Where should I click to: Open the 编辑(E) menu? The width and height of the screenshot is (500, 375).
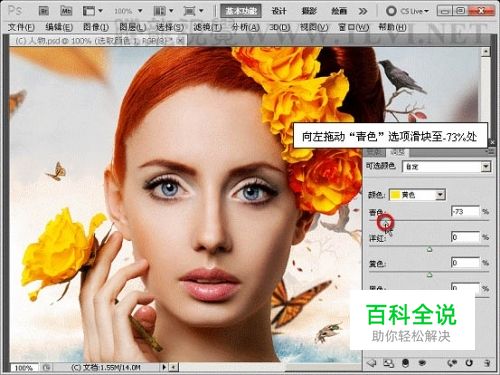point(59,27)
